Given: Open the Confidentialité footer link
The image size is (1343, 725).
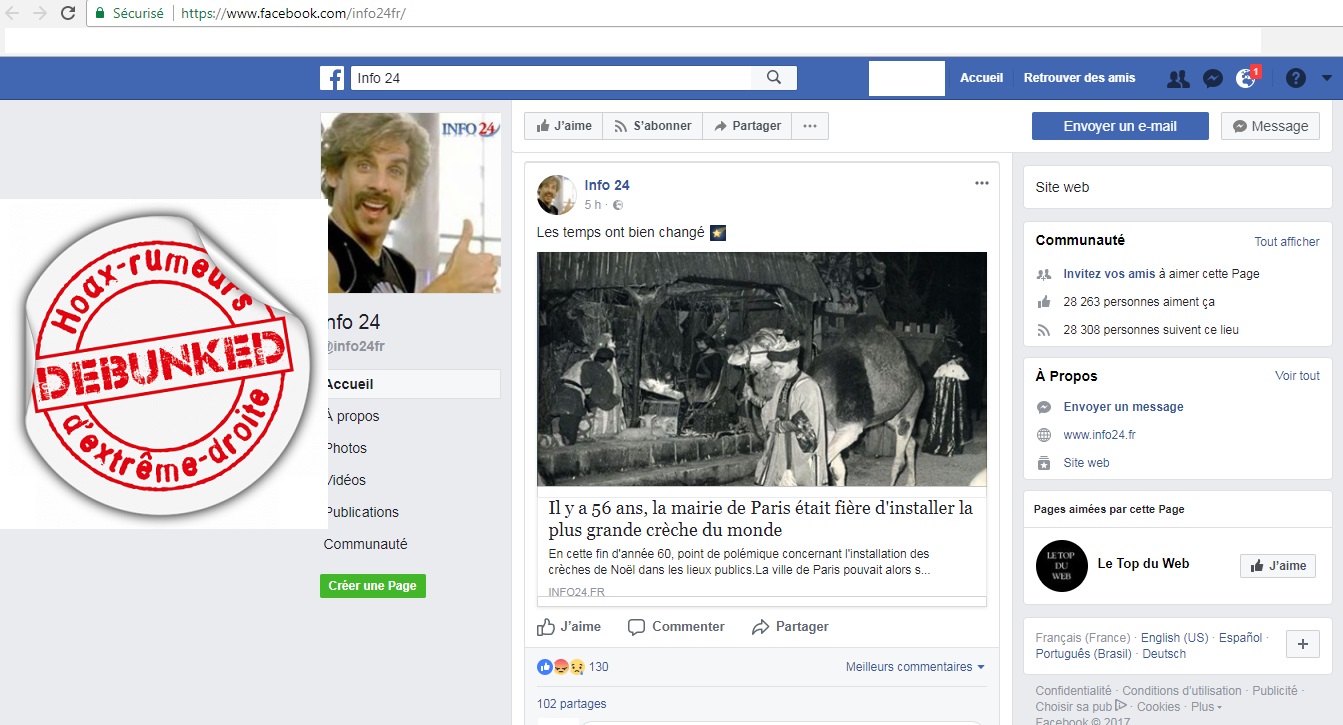Looking at the screenshot, I should coord(1073,691).
